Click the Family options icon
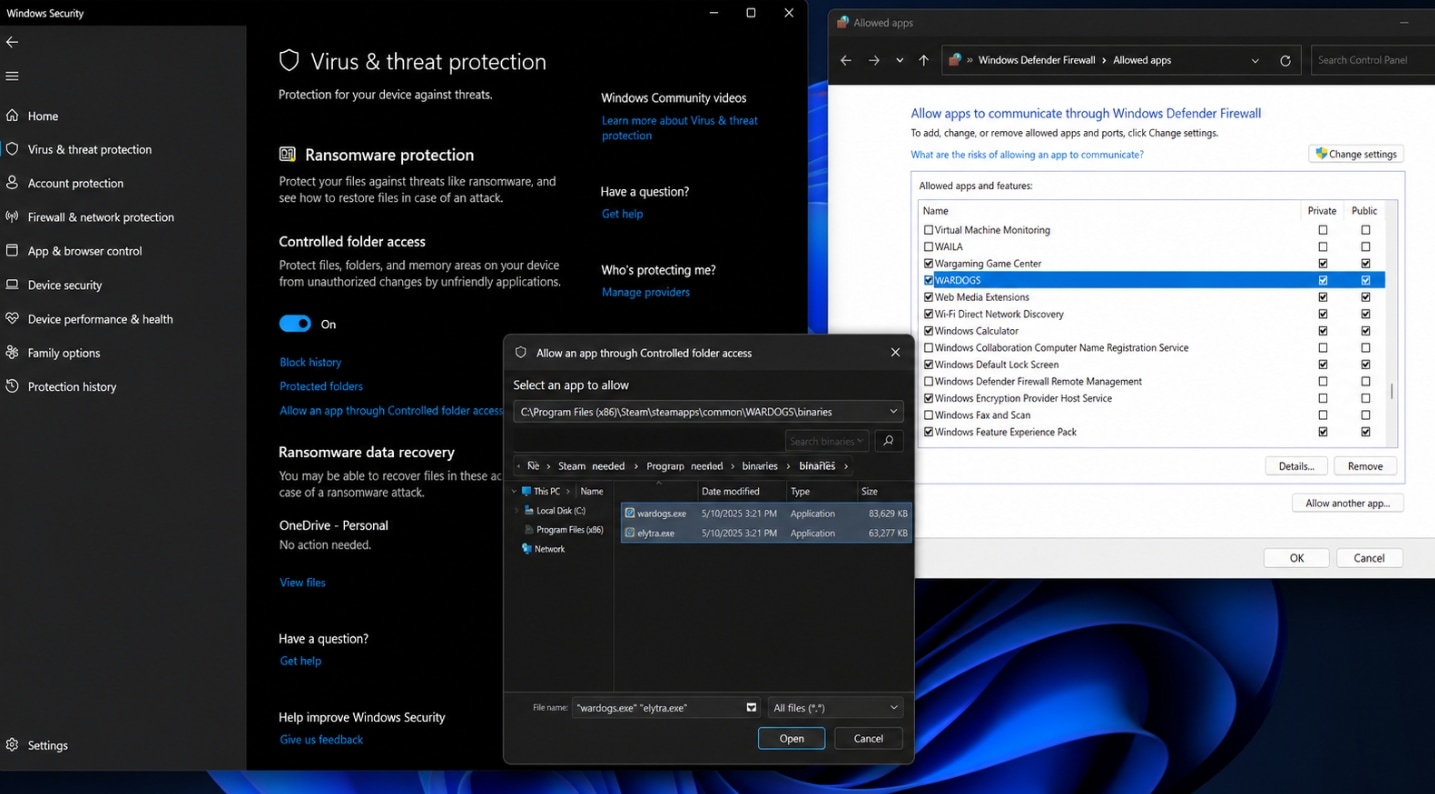This screenshot has height=794, width=1435. click(12, 352)
